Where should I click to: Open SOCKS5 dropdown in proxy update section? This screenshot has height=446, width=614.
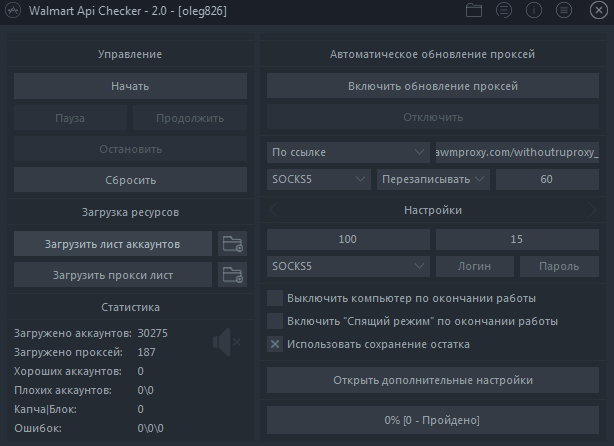pos(319,179)
